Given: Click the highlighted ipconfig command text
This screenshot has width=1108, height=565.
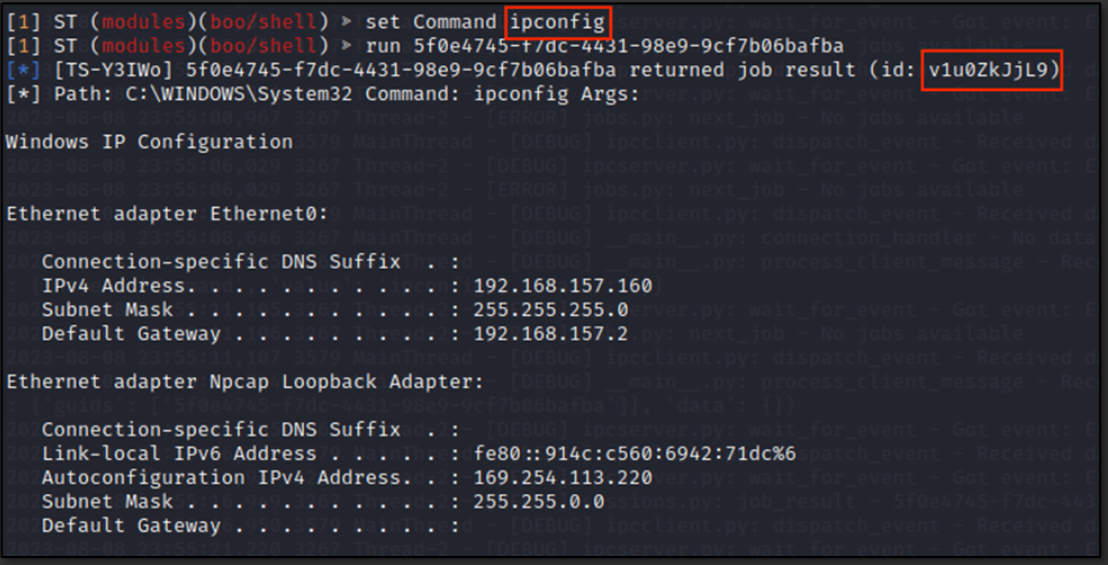Looking at the screenshot, I should [555, 22].
